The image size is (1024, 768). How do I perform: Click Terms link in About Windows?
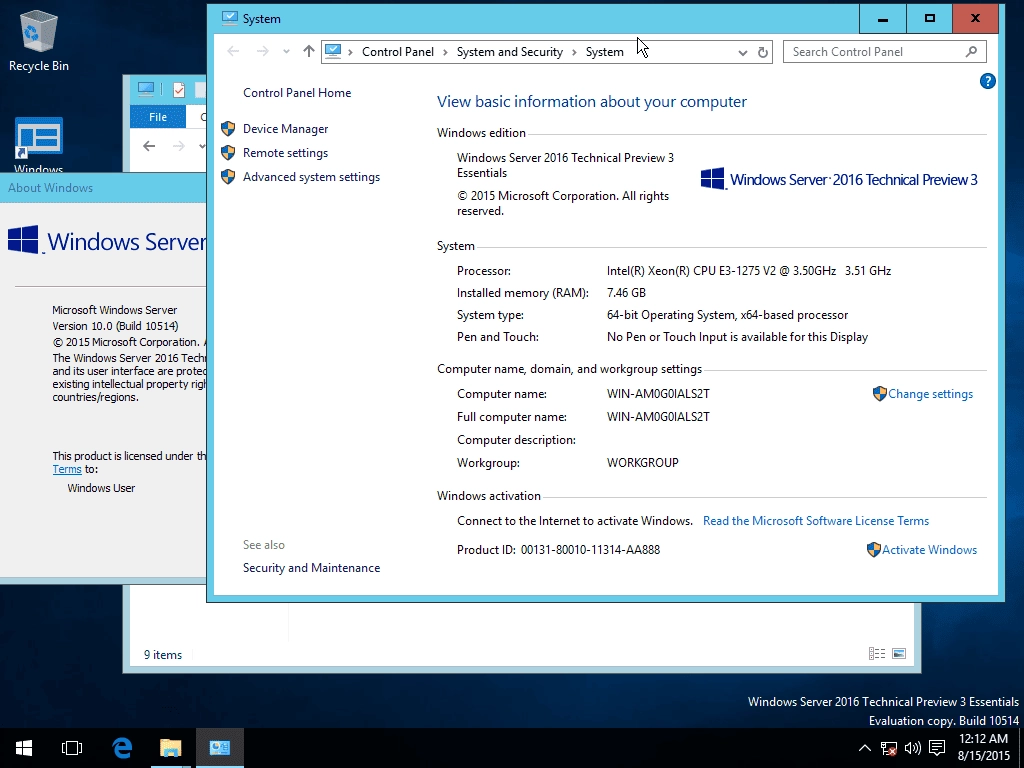pos(67,469)
